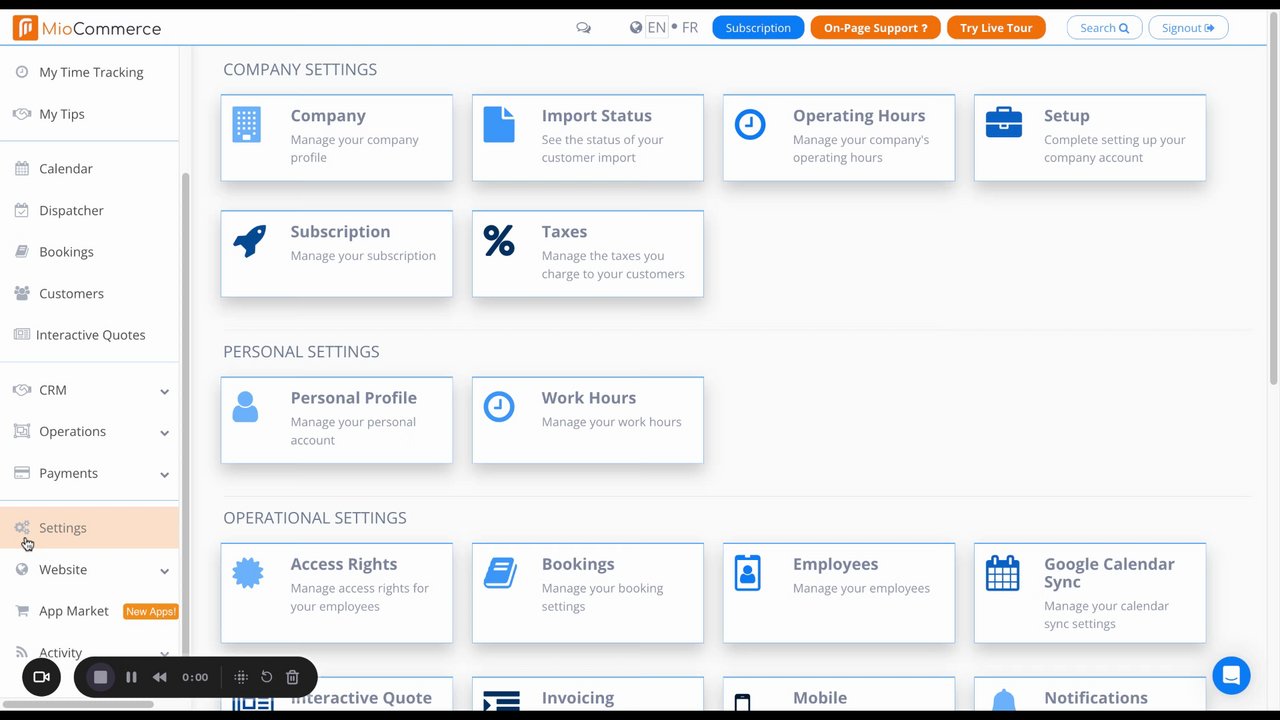
Task: Switch language to EN
Action: click(x=656, y=28)
